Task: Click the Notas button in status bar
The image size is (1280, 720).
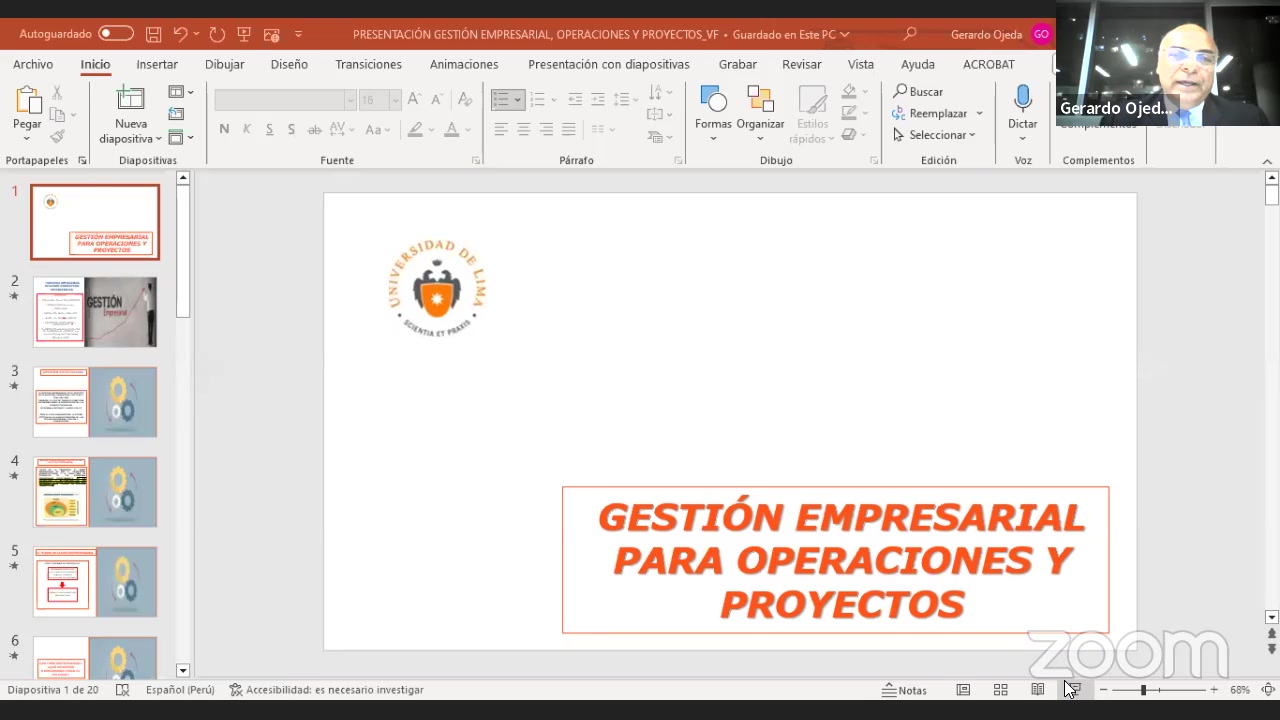Action: pos(904,690)
